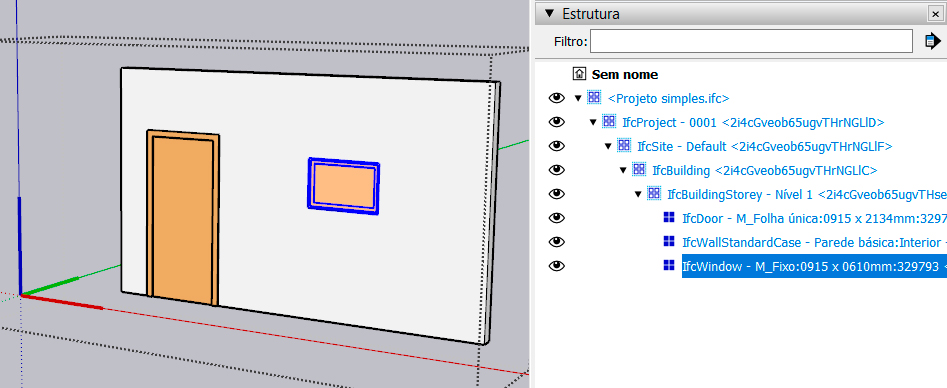Click the orange door face in the model
This screenshot has width=947, height=388.
(182, 221)
